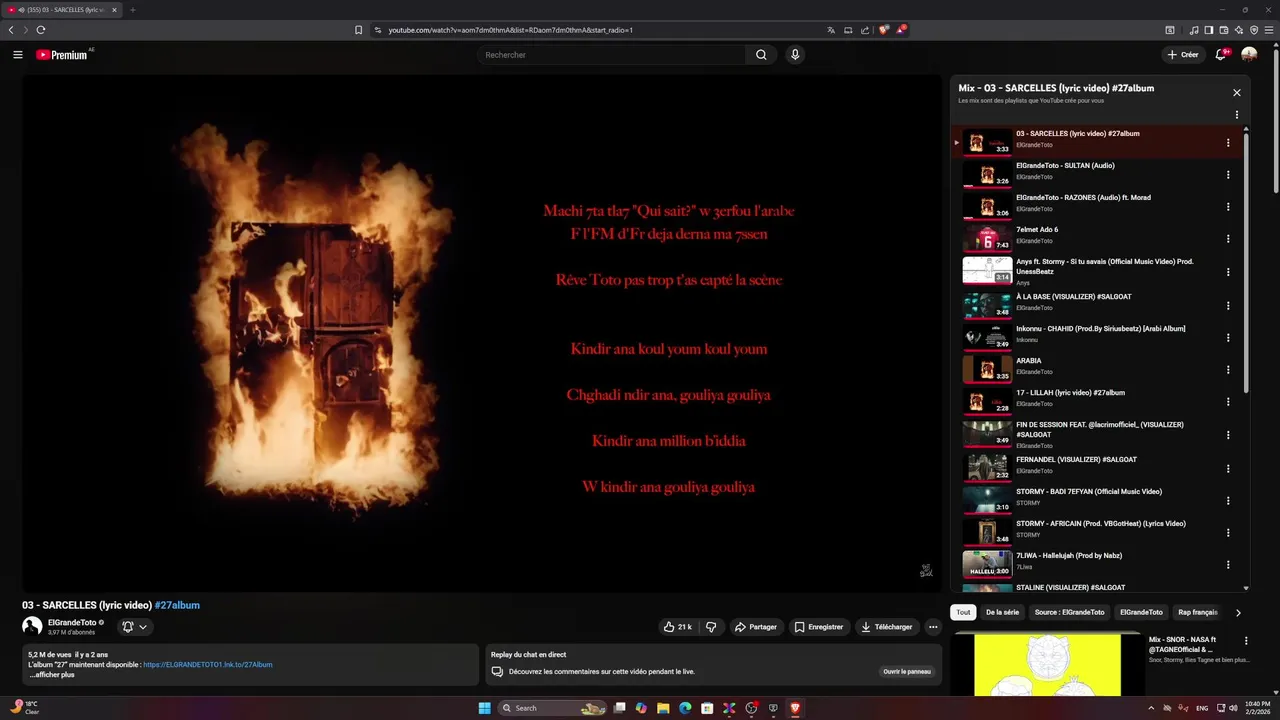This screenshot has height=720, width=1280.
Task: Like the video (21 k thumbs up)
Action: [677, 627]
